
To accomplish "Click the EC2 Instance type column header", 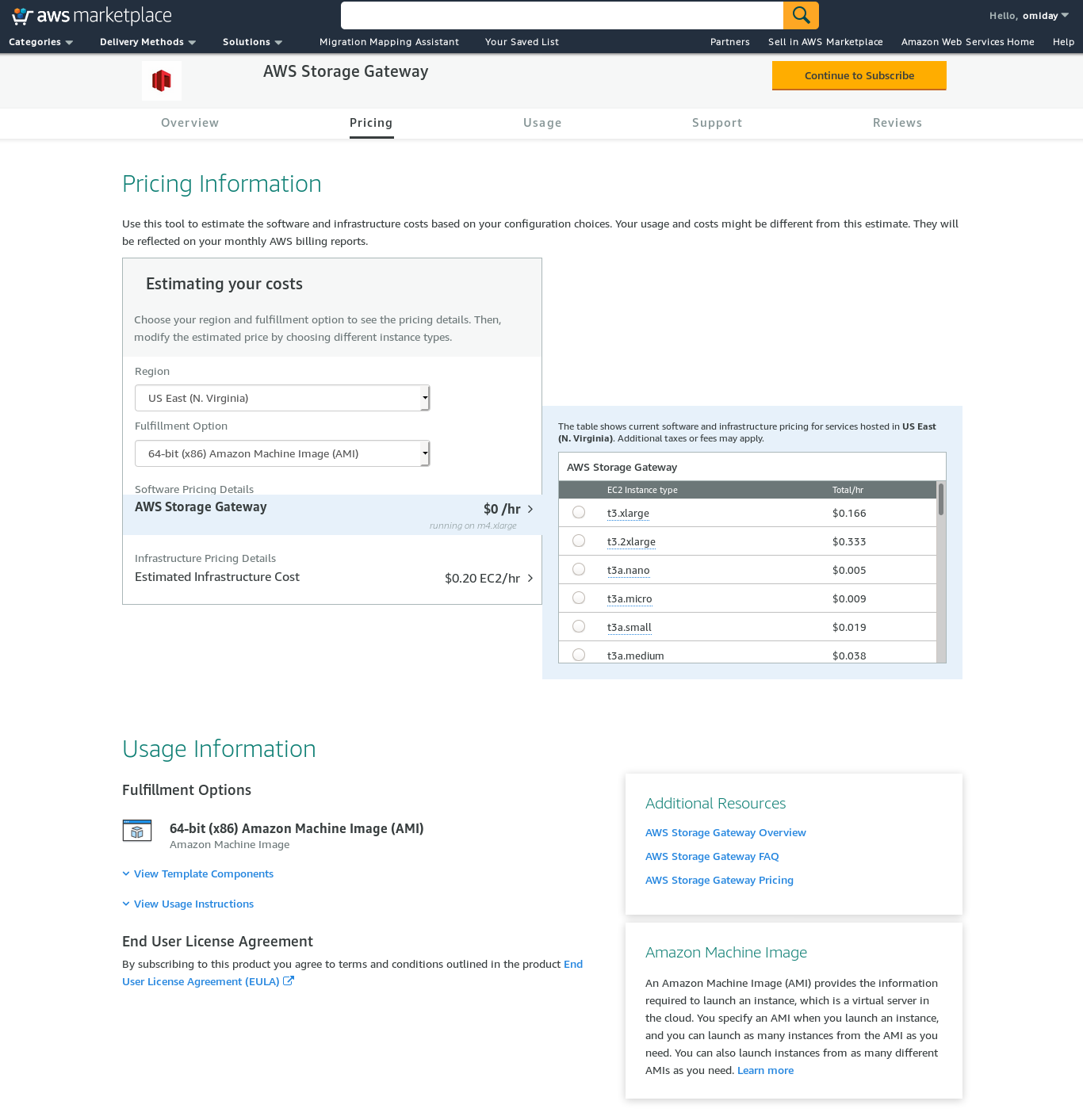I will click(x=642, y=490).
